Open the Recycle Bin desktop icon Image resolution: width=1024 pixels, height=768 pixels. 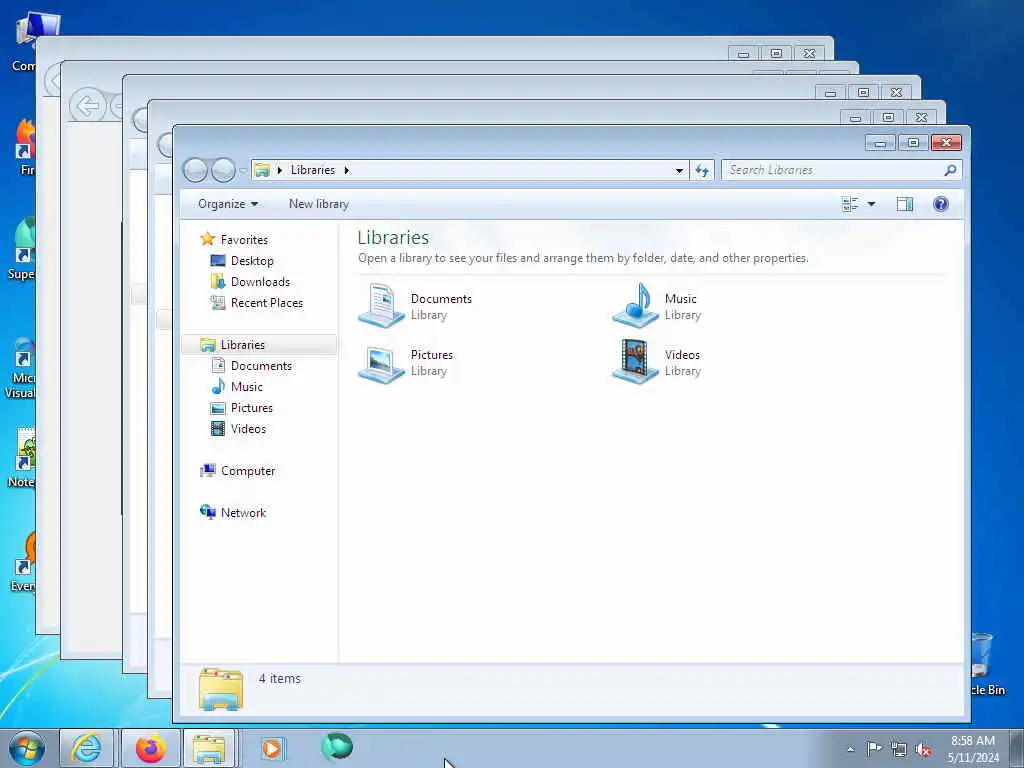(x=985, y=664)
